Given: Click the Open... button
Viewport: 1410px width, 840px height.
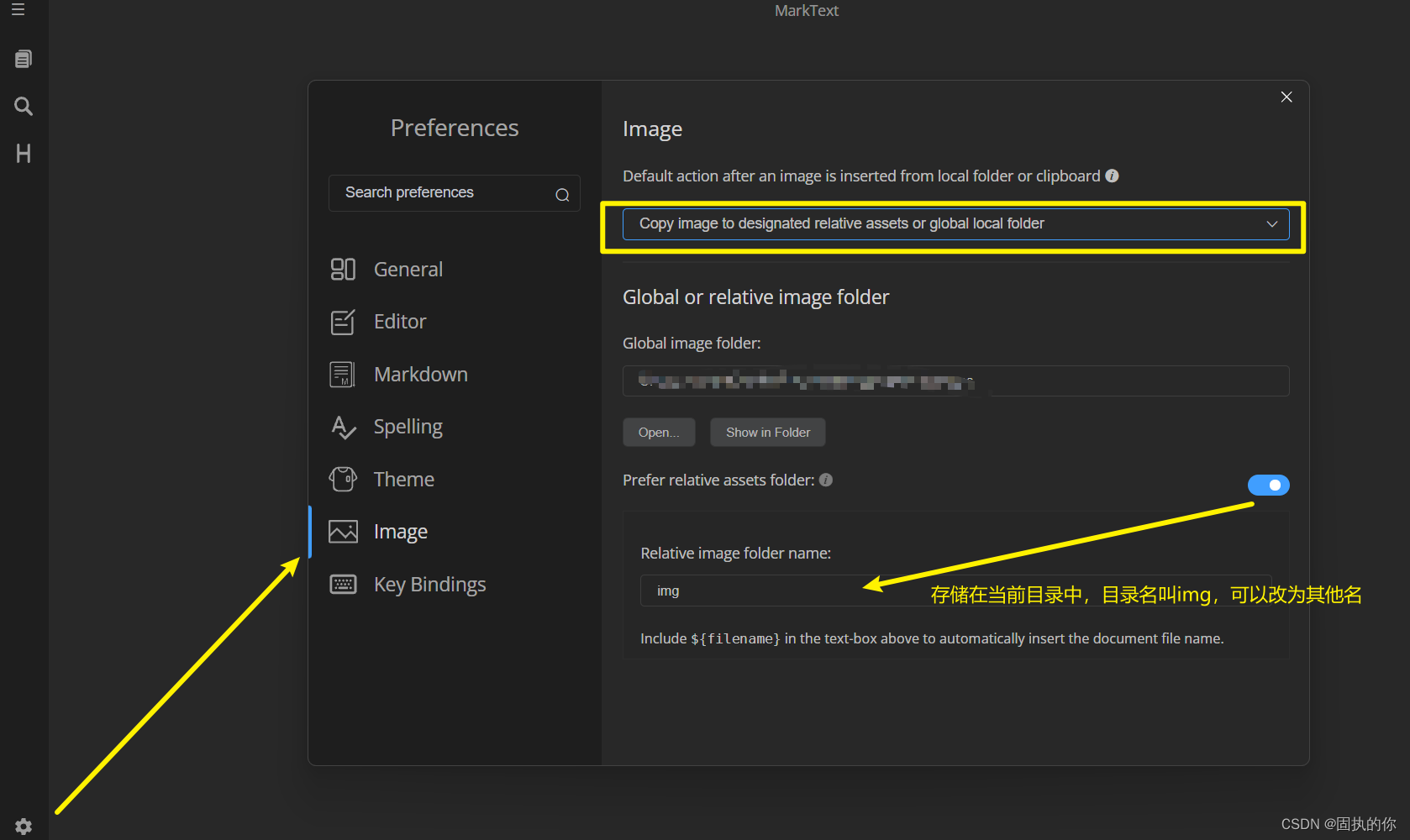Looking at the screenshot, I should [659, 433].
